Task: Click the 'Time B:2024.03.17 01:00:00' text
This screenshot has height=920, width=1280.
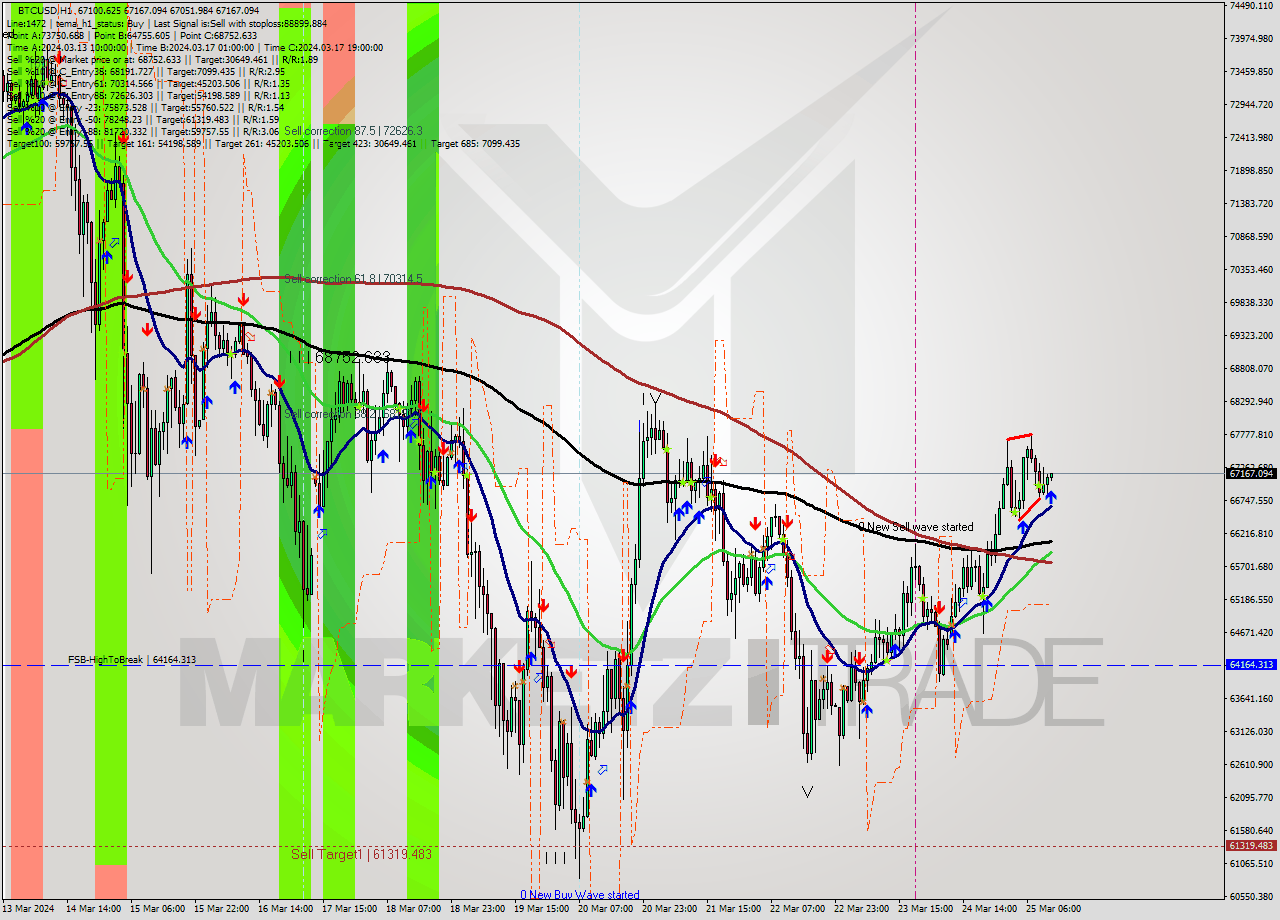Action: point(194,47)
